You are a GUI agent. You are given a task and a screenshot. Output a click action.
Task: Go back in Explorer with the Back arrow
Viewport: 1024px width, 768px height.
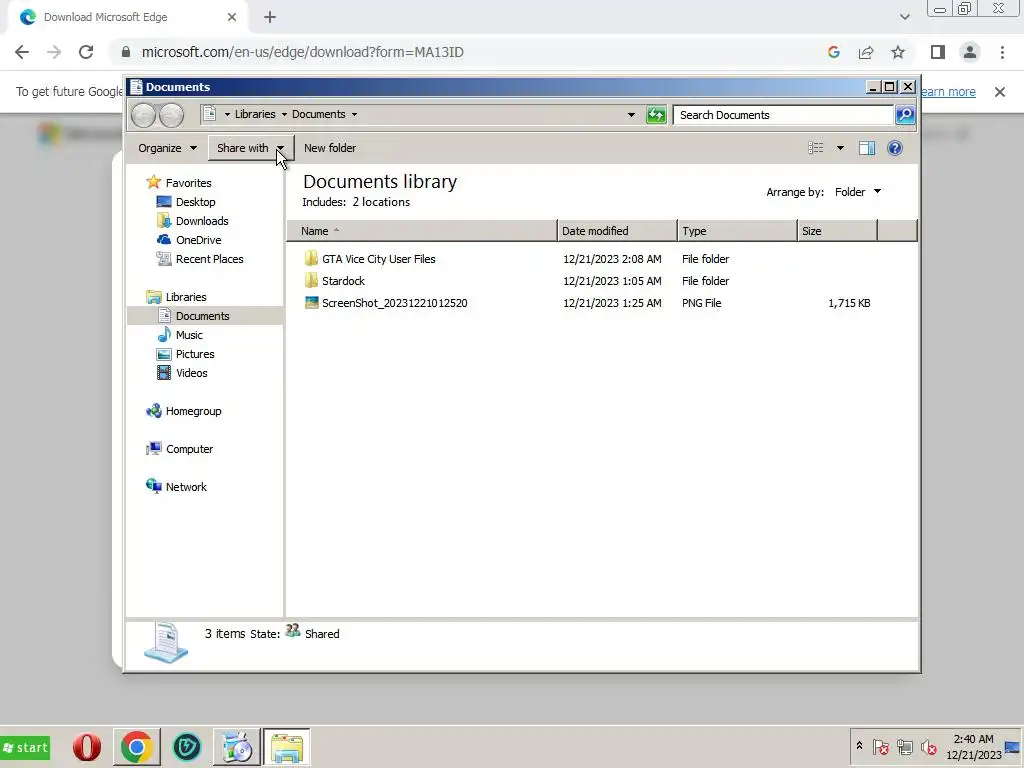point(143,115)
